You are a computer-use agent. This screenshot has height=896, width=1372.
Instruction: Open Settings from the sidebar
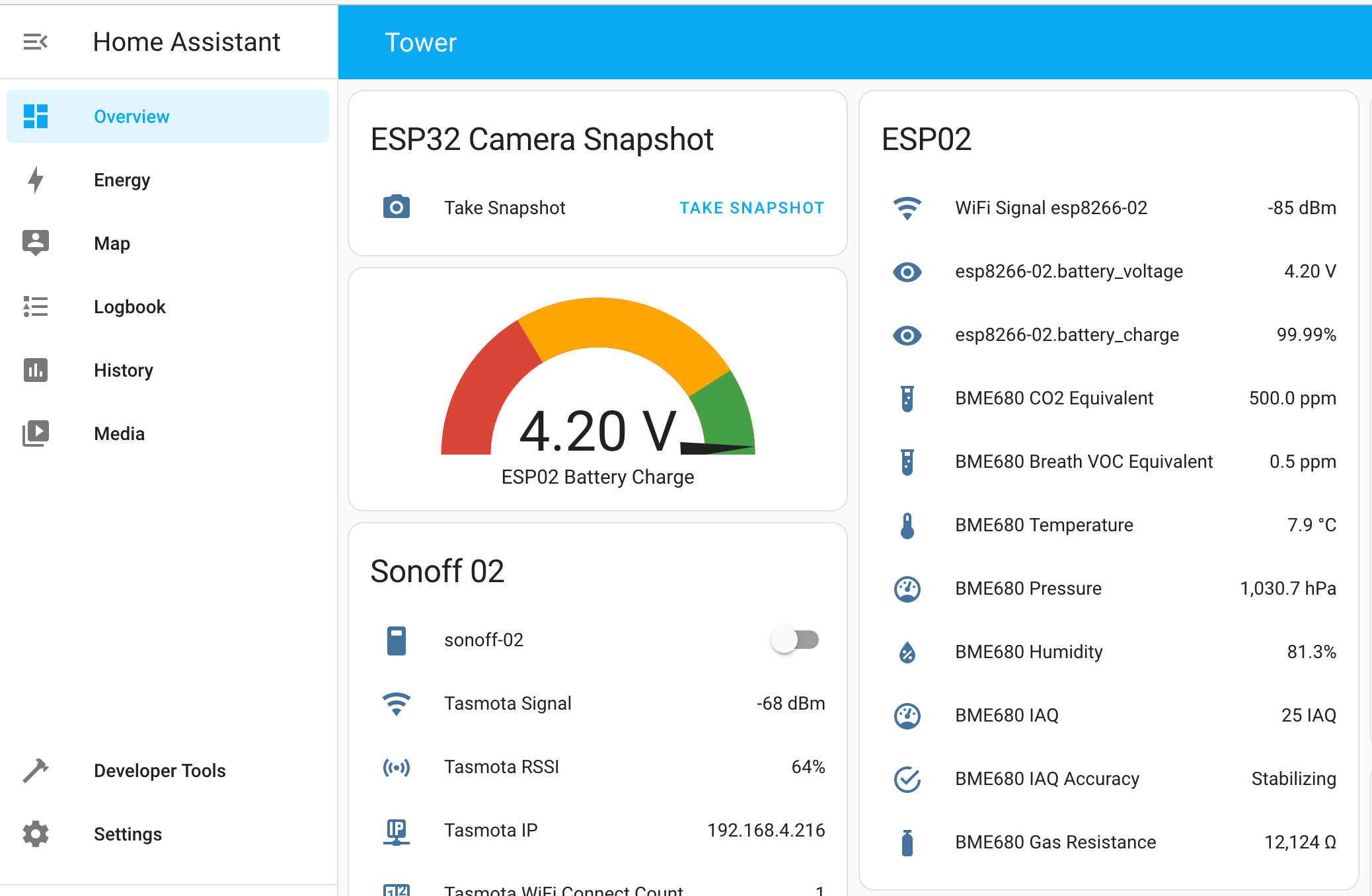tap(128, 834)
